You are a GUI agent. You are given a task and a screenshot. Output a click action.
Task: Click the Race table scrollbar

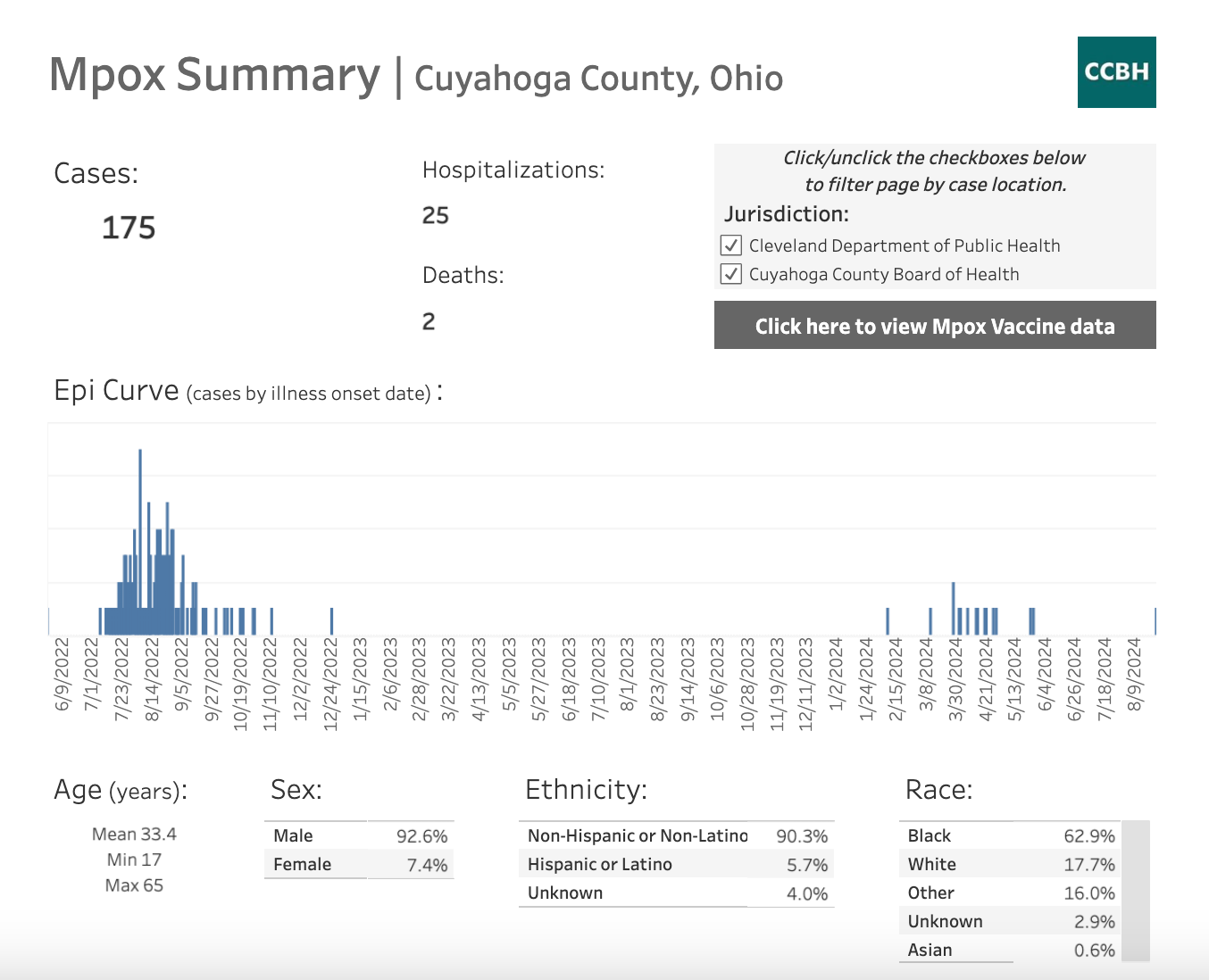point(1135,891)
